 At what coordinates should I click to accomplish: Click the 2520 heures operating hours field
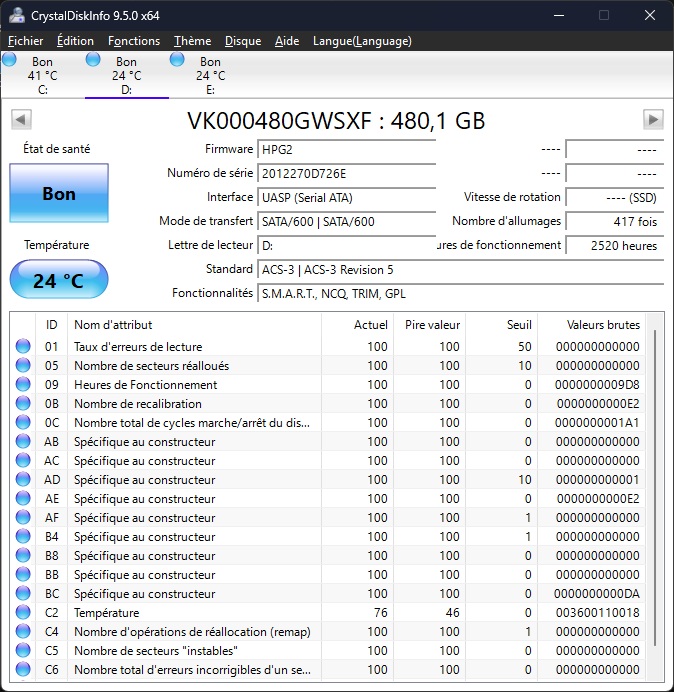point(615,245)
